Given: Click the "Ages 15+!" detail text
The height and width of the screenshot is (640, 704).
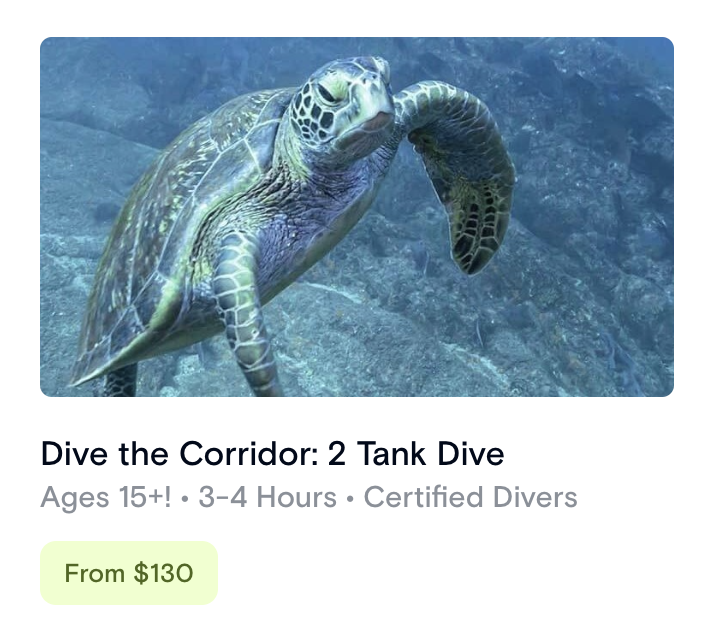Looking at the screenshot, I should (x=106, y=498).
